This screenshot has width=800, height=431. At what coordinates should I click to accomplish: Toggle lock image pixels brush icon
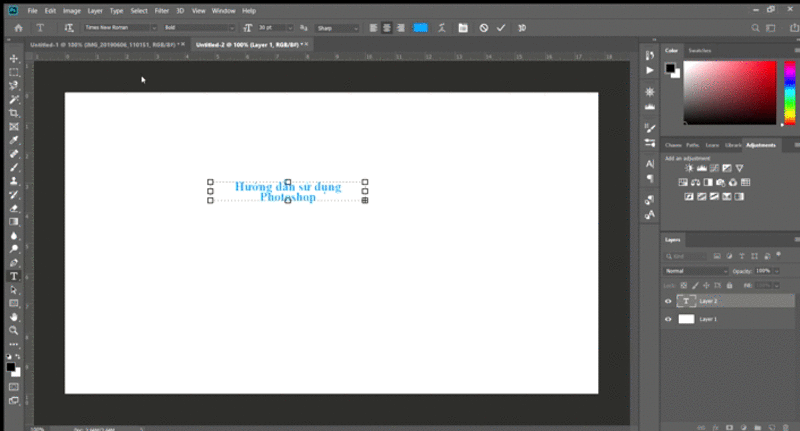coord(695,286)
